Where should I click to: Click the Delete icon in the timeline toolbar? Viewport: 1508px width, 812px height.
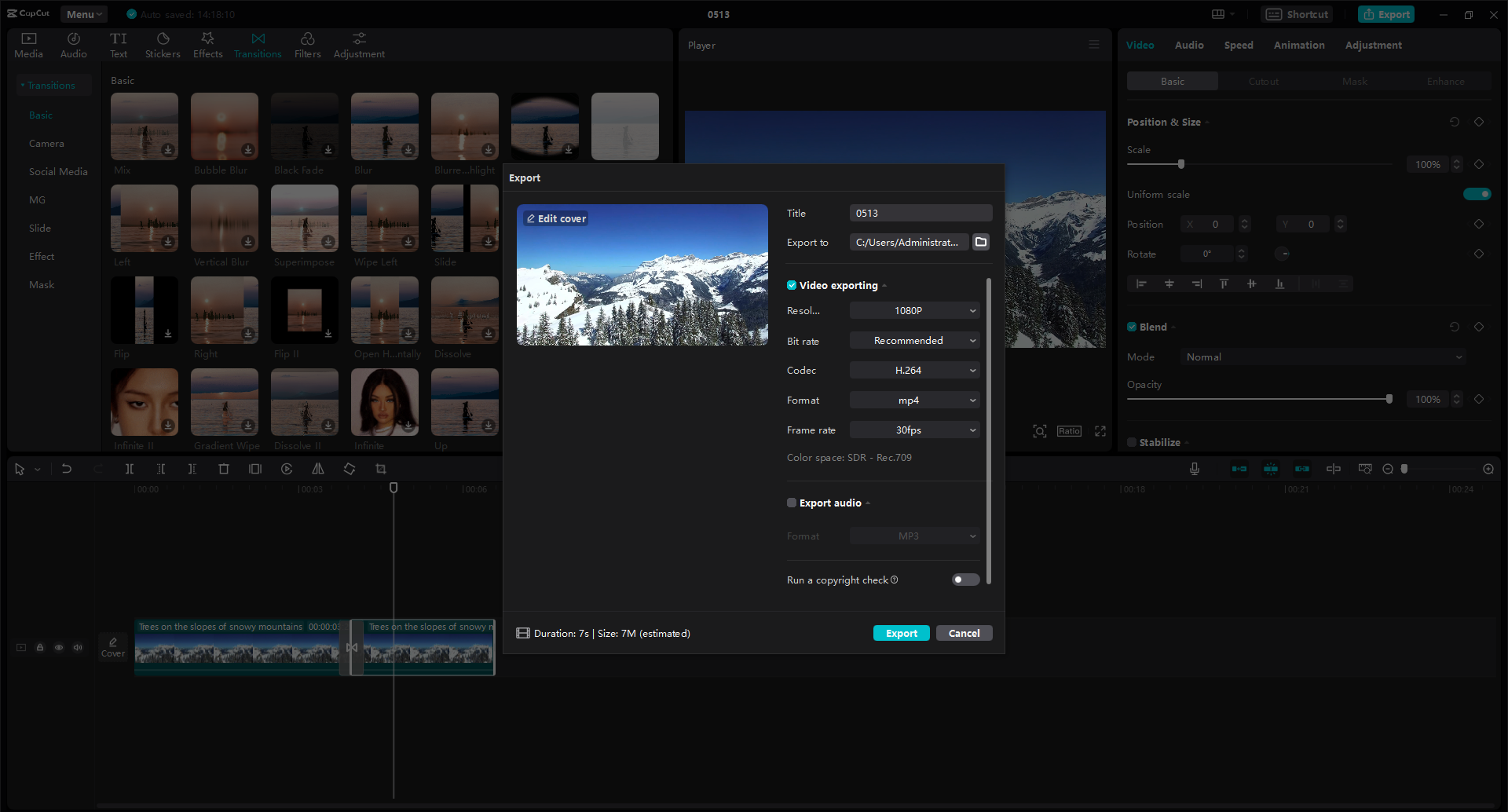point(224,468)
